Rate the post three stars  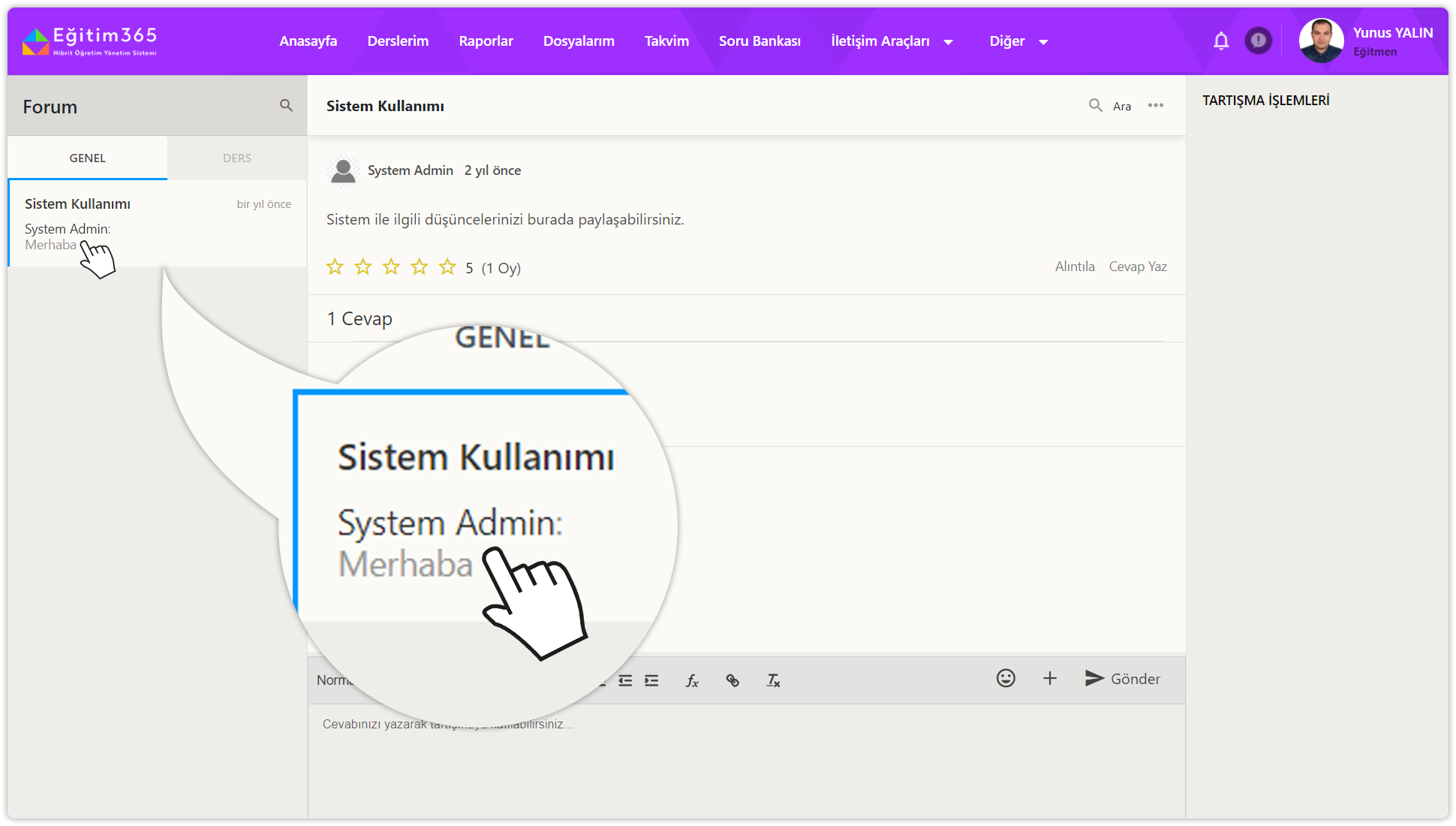pyautogui.click(x=391, y=267)
